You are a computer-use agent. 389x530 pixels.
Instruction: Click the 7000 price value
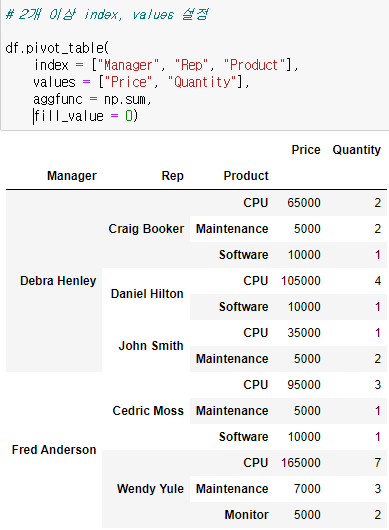pyautogui.click(x=307, y=489)
